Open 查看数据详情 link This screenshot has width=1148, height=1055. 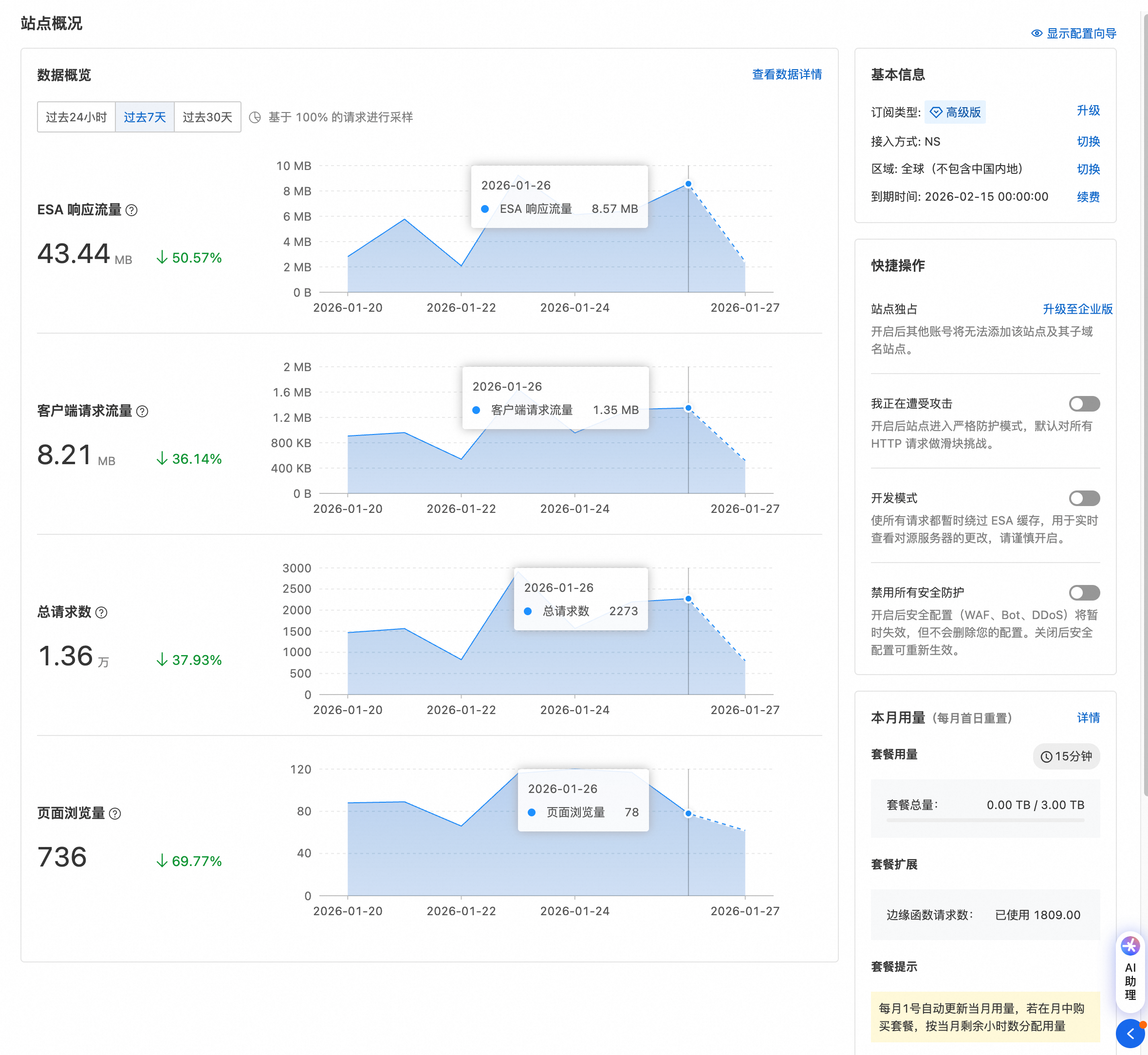click(786, 74)
